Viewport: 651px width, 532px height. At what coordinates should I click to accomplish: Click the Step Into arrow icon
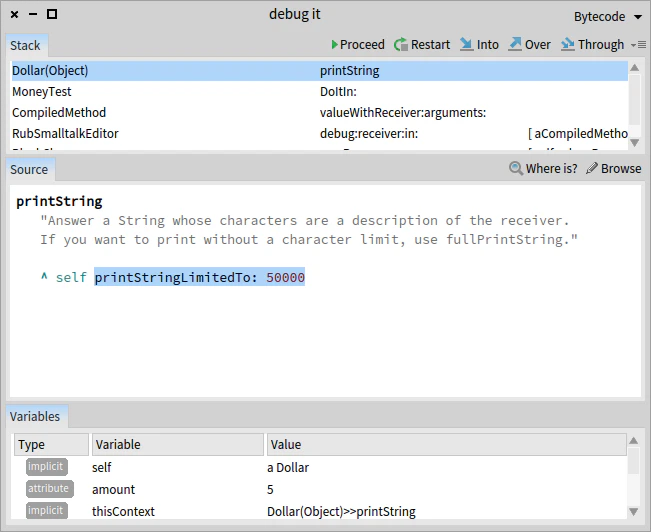pos(466,44)
